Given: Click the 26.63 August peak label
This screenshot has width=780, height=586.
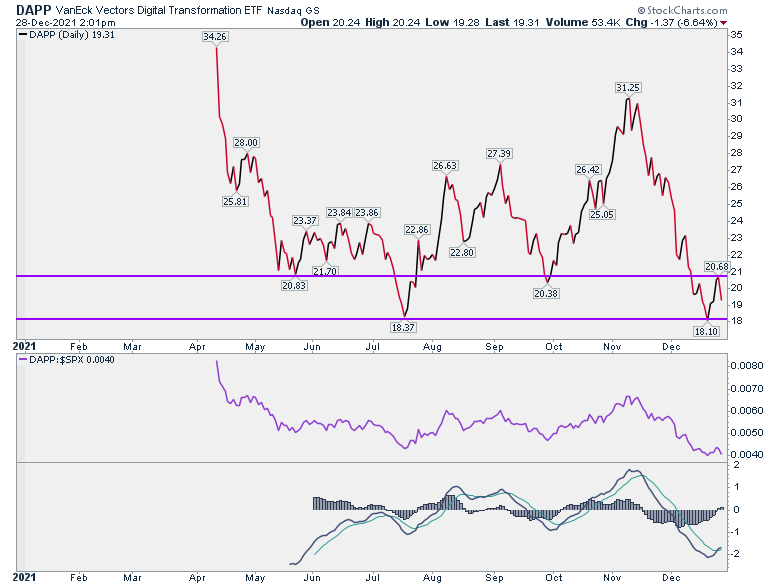Looking at the screenshot, I should [445, 166].
